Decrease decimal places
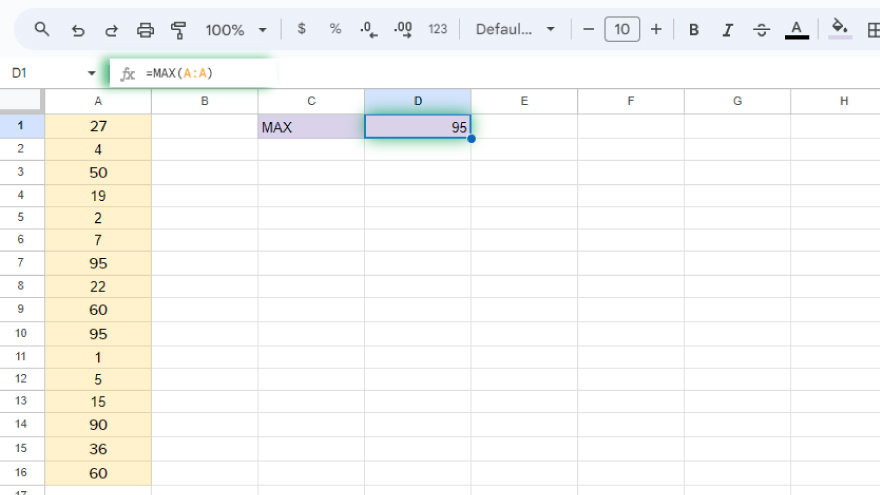 (x=369, y=30)
